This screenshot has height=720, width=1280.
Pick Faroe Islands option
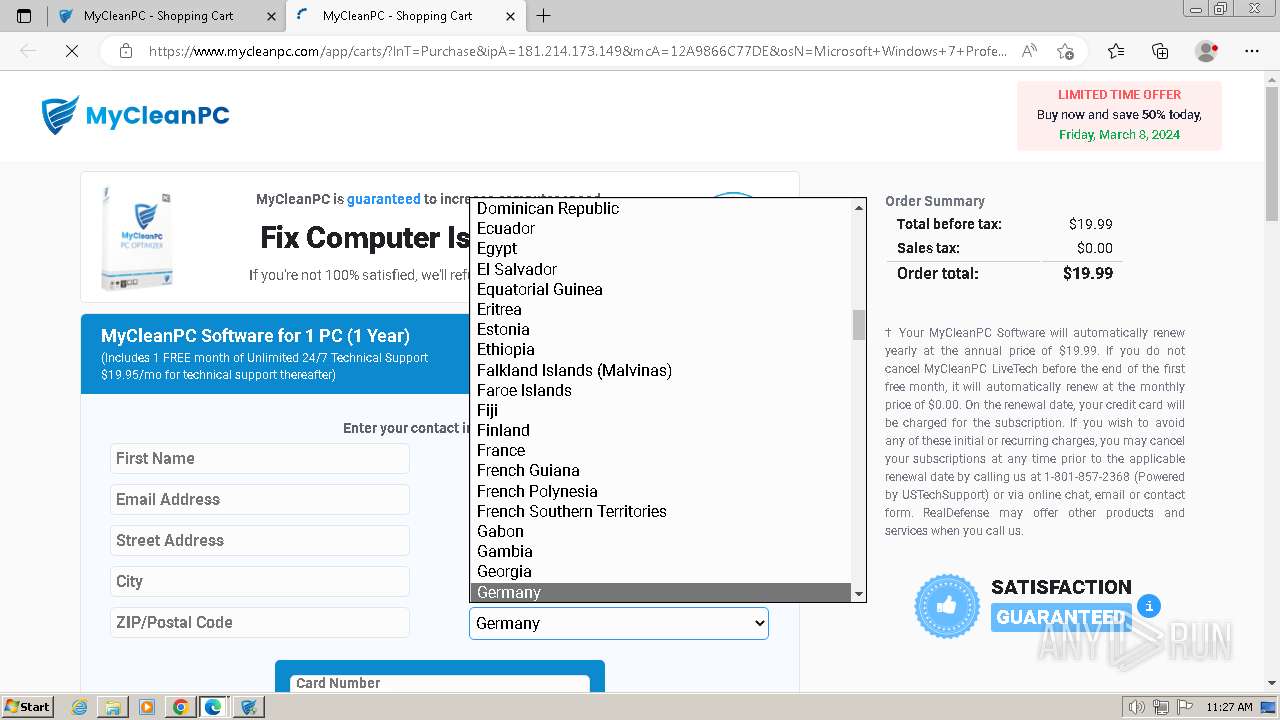660,390
